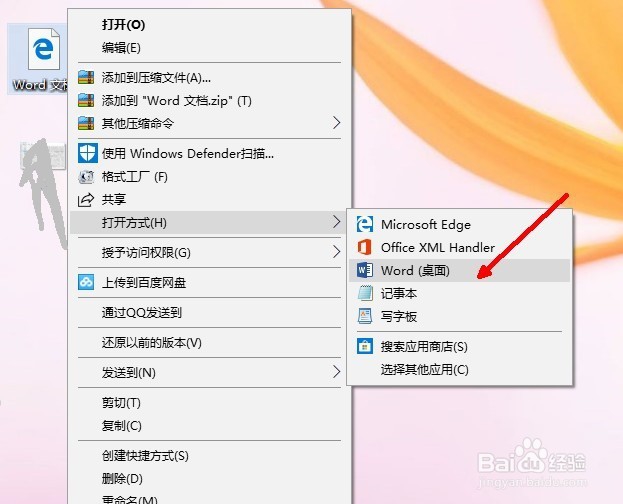Choose 复制(C) from the context menu

pyautogui.click(x=209, y=426)
